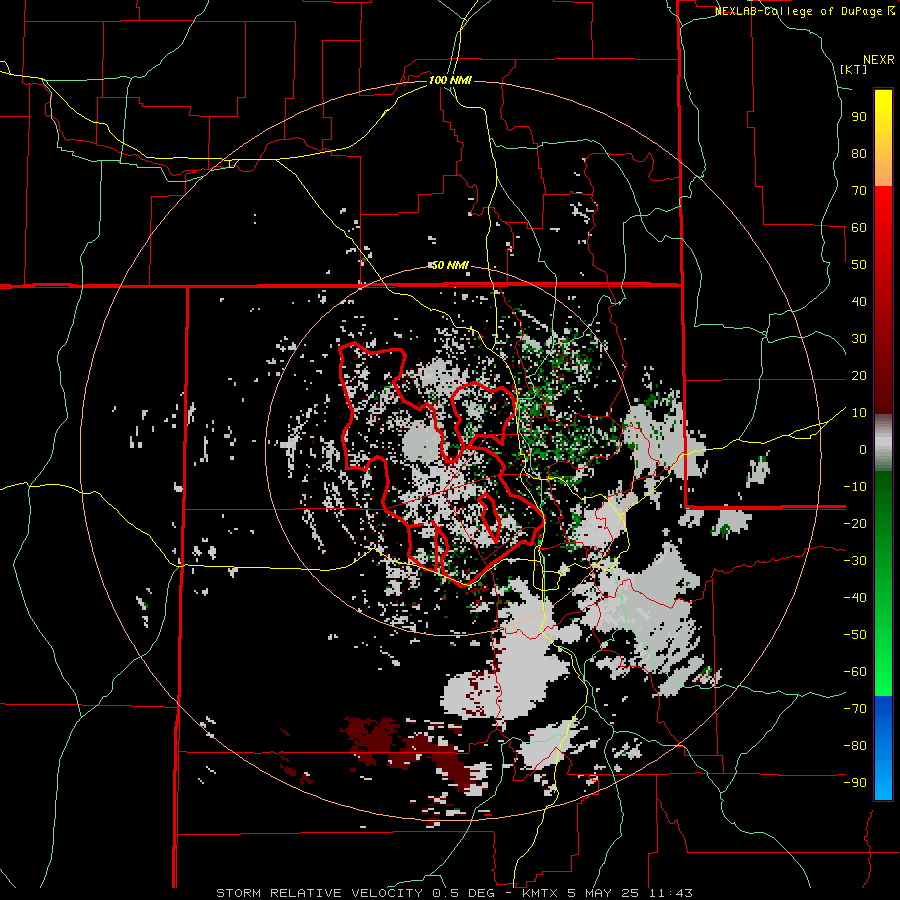This screenshot has width=900, height=900.
Task: Click the positive 30 scale value
Action: (859, 339)
